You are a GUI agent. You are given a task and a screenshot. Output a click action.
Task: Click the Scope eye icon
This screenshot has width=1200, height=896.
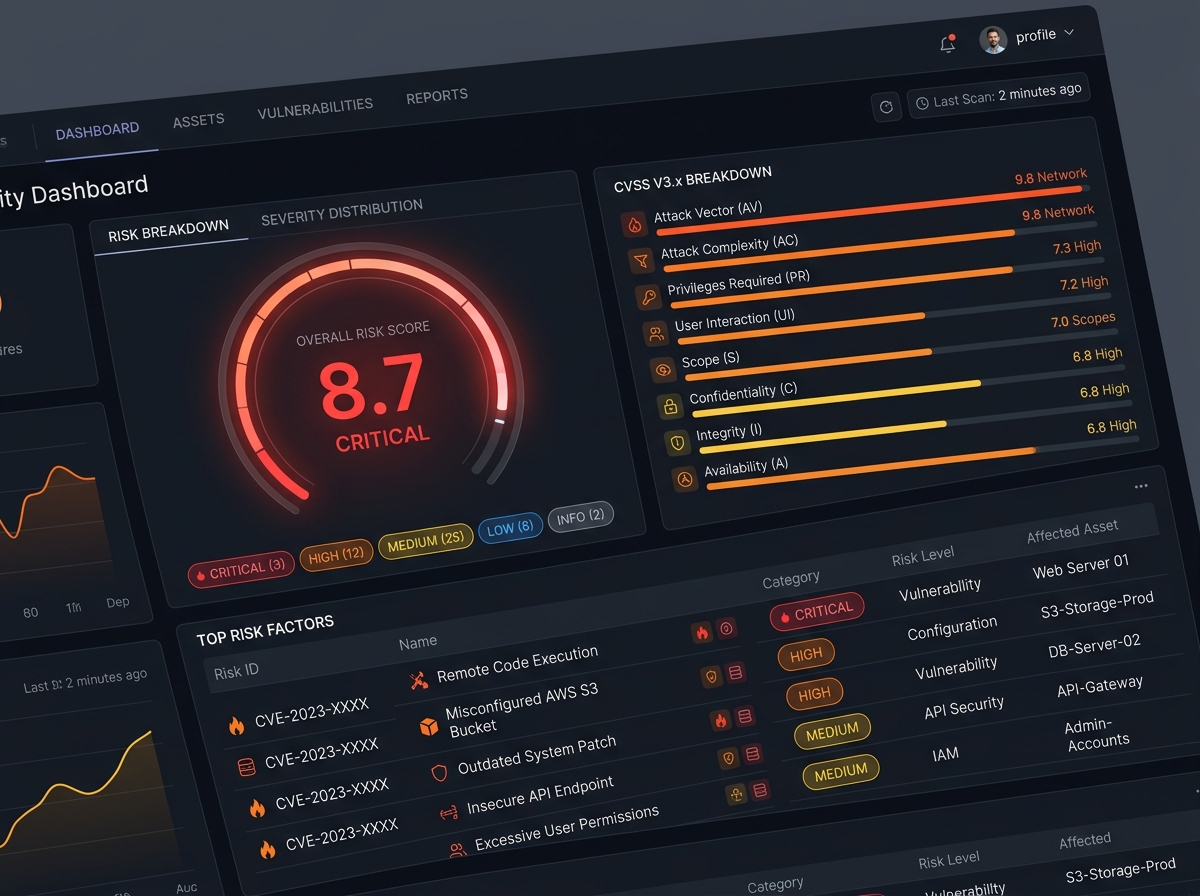coord(662,370)
